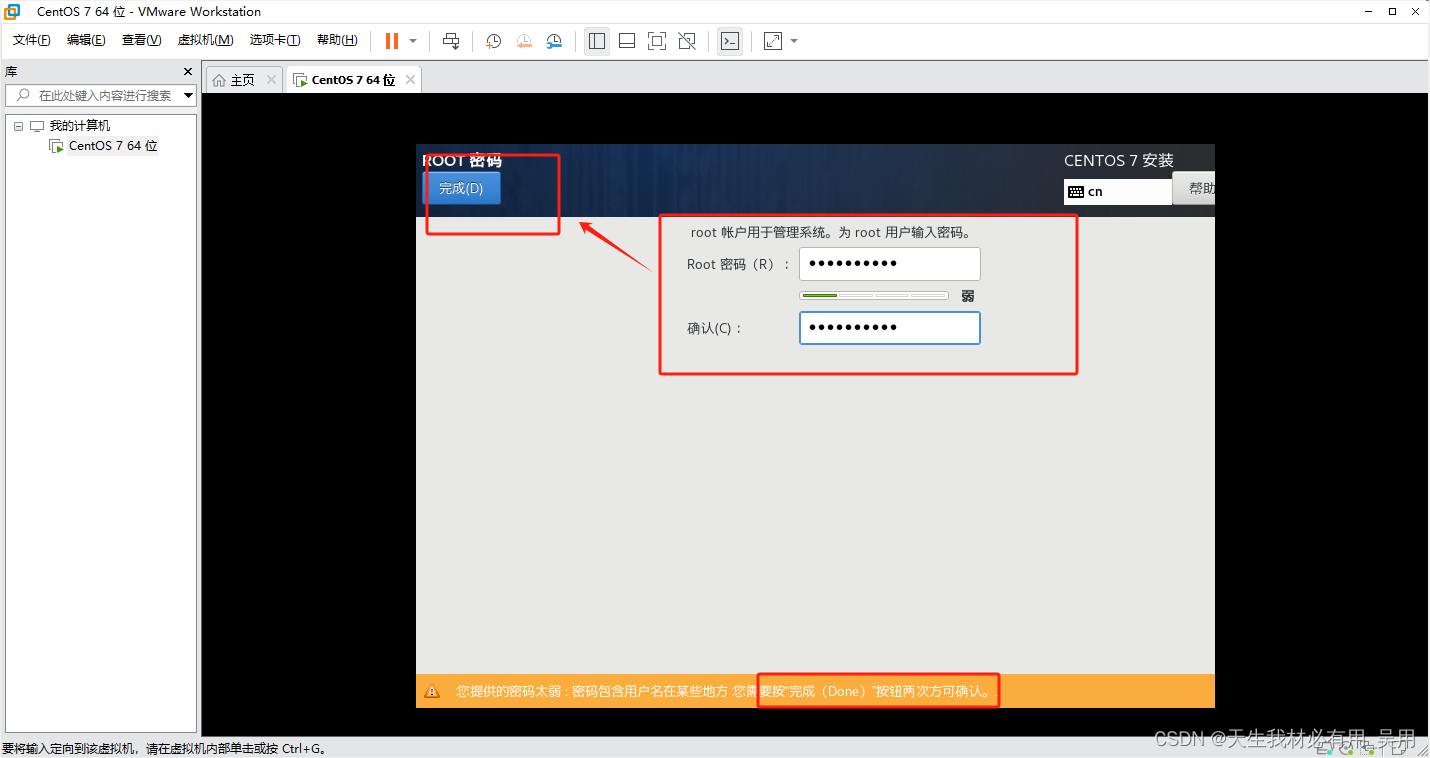Click the warning icon in the orange bar
Screen dimensions: 1430x758
[x=432, y=691]
